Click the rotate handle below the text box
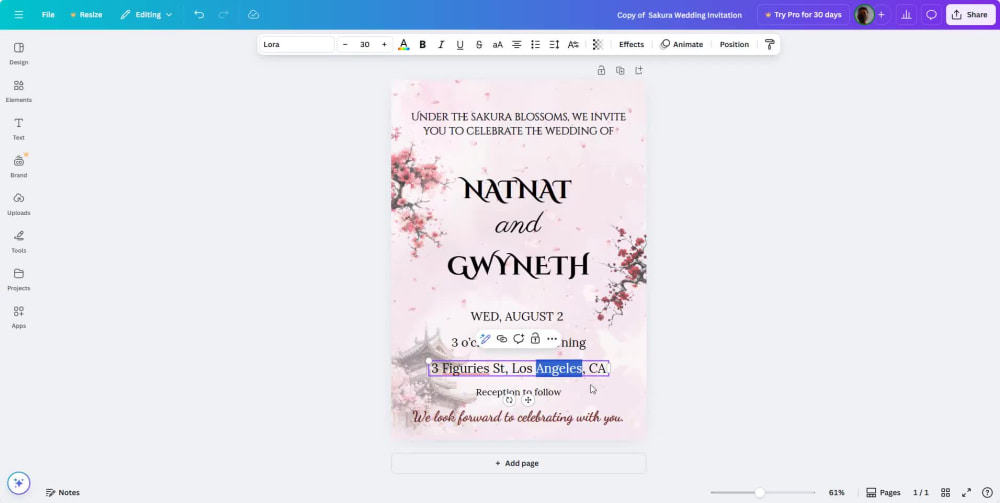Screen dimensions: 1000x503 (x=509, y=400)
